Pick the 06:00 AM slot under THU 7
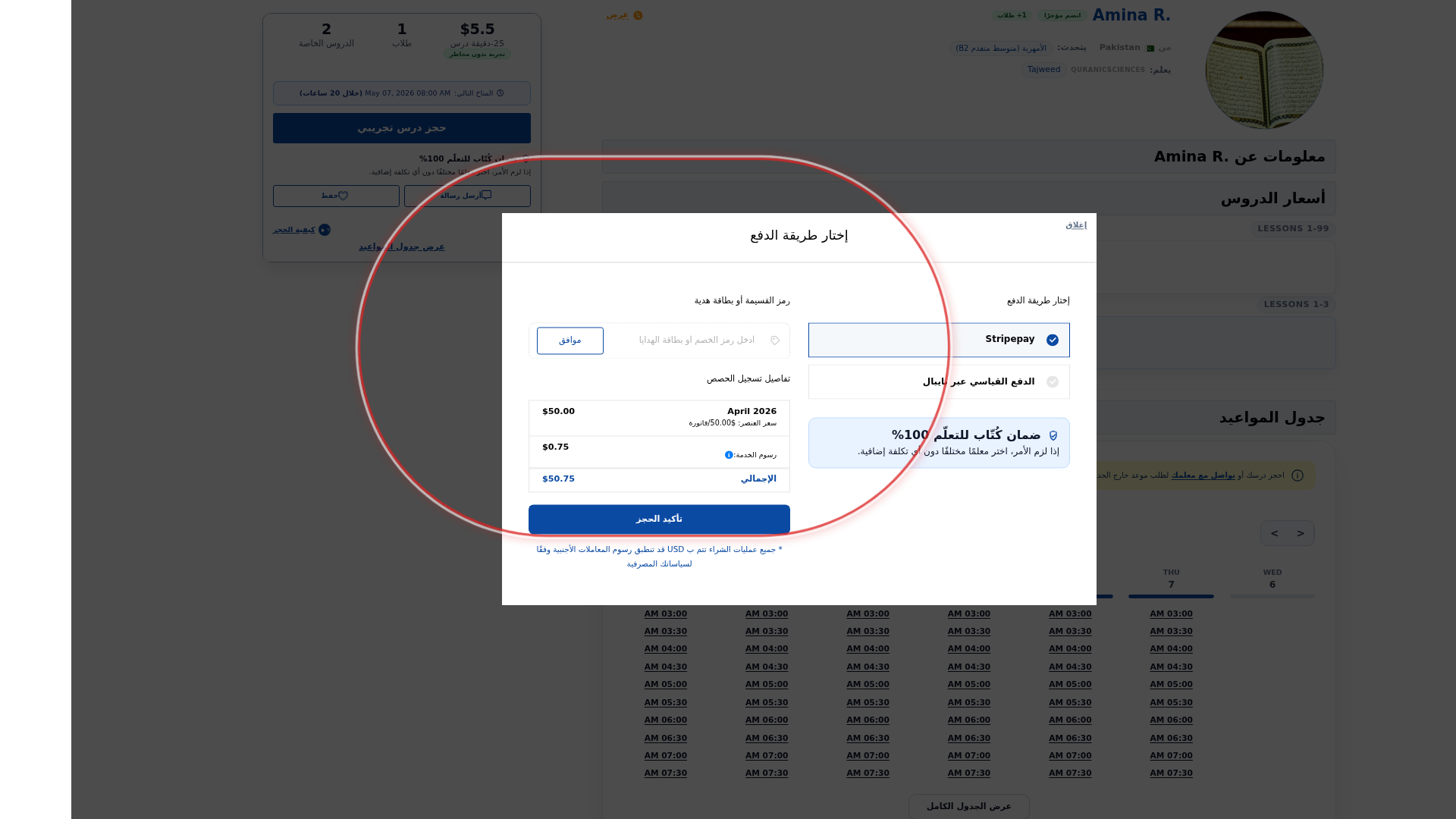Viewport: 1456px width, 819px height. tap(1171, 720)
